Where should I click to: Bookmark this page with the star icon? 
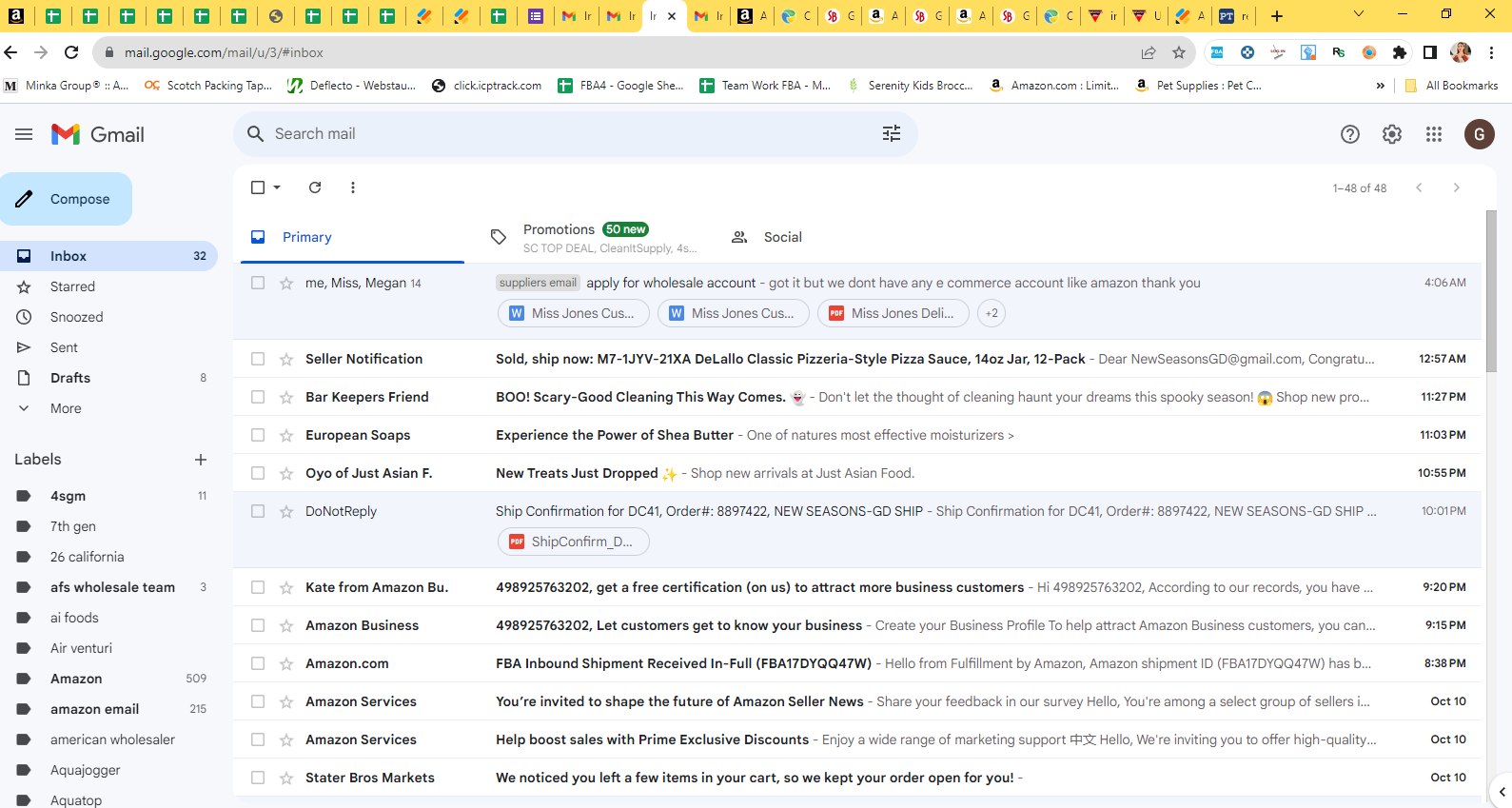[1179, 52]
